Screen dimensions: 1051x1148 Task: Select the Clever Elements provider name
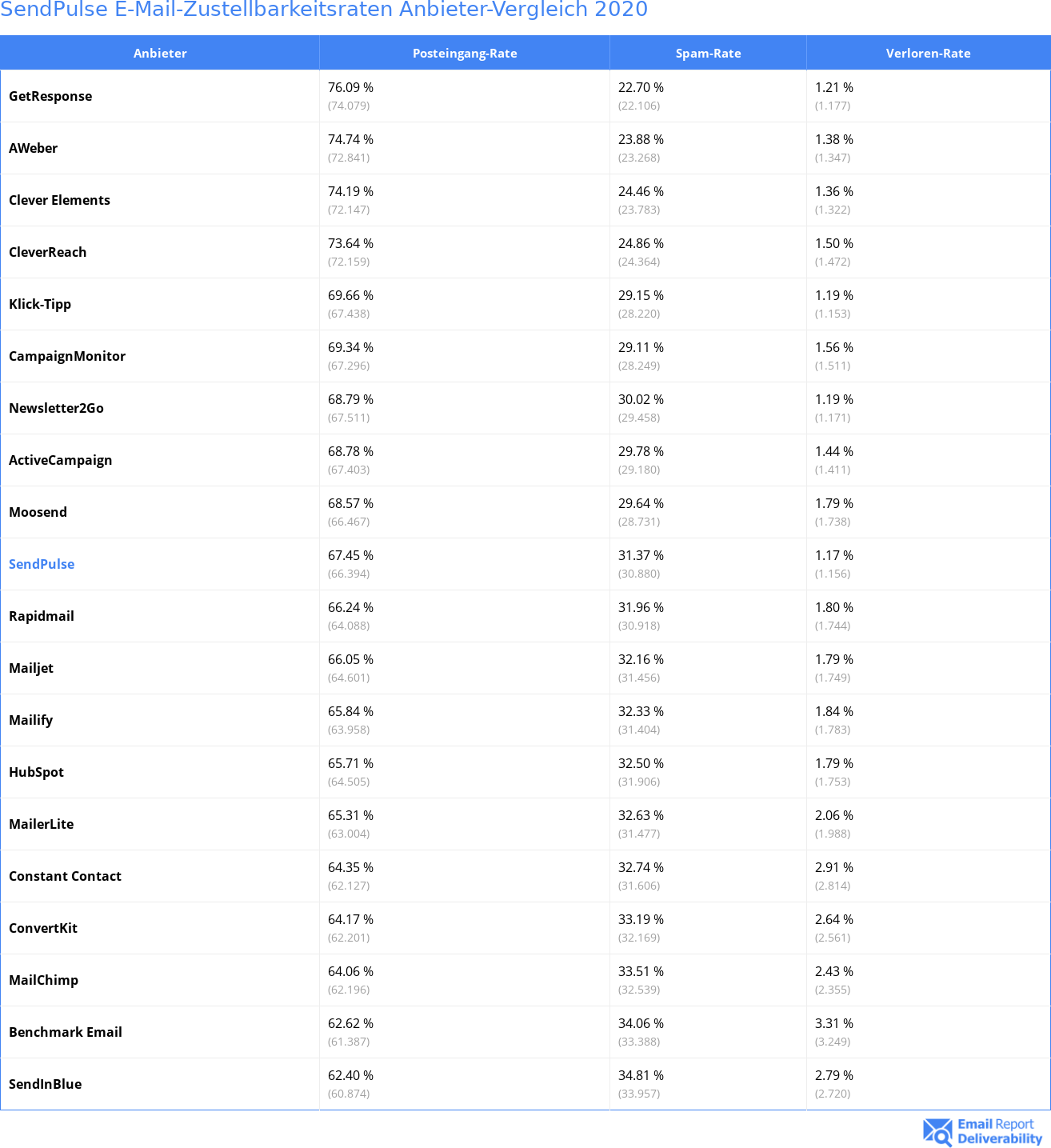coord(59,200)
